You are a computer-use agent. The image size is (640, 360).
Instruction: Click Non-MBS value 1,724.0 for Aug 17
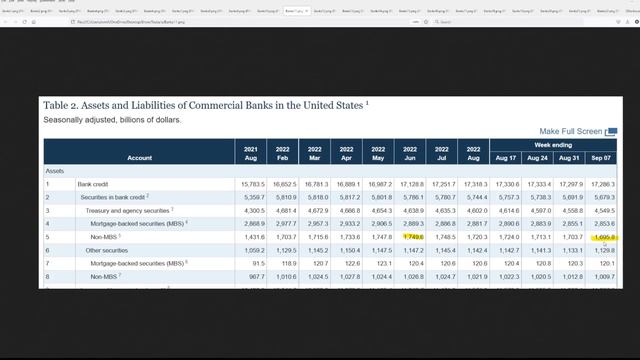509,237
